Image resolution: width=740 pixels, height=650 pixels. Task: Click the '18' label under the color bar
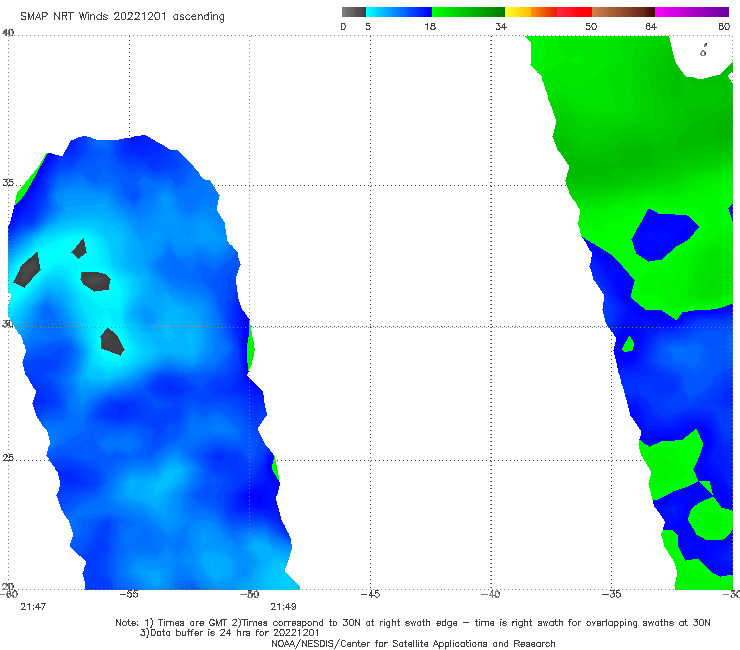click(x=430, y=26)
